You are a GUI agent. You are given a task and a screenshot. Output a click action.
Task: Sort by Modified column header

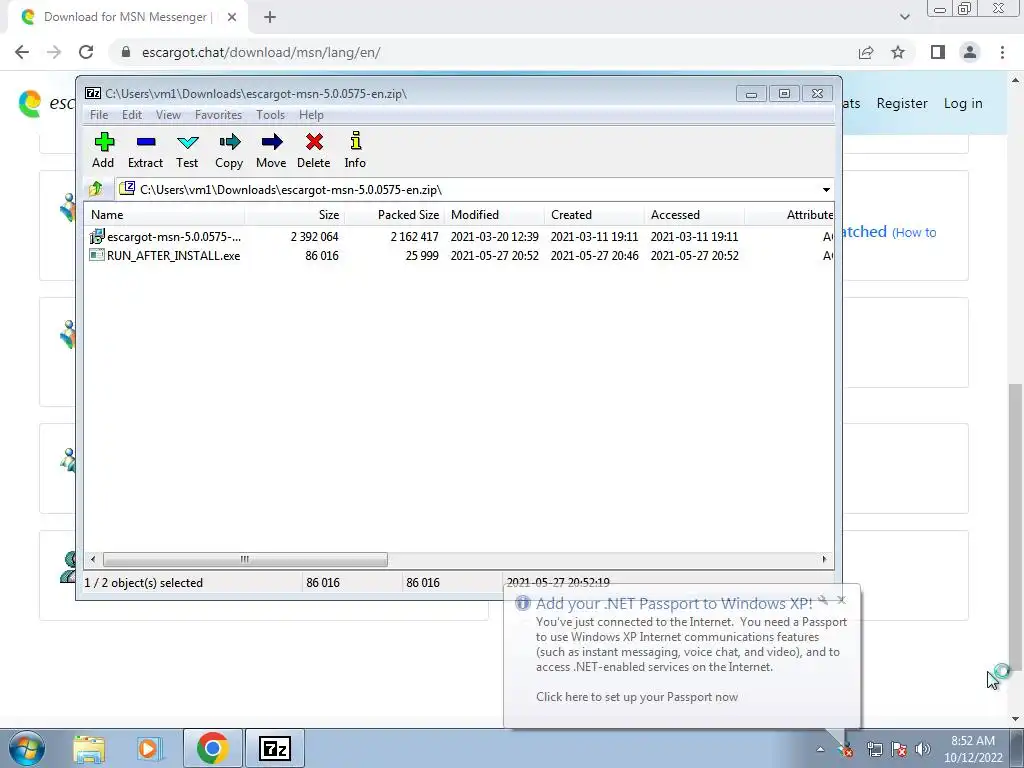tap(494, 215)
